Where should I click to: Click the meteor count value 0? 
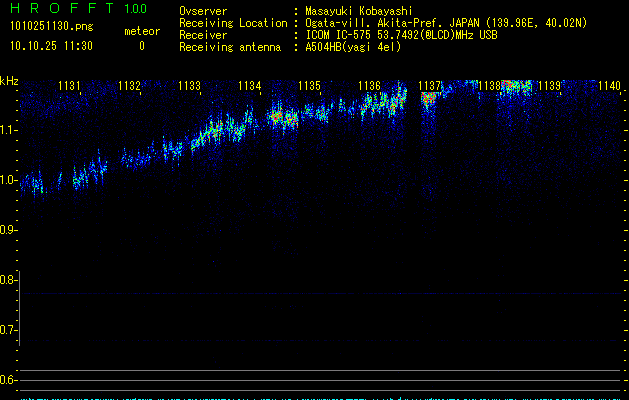point(142,46)
